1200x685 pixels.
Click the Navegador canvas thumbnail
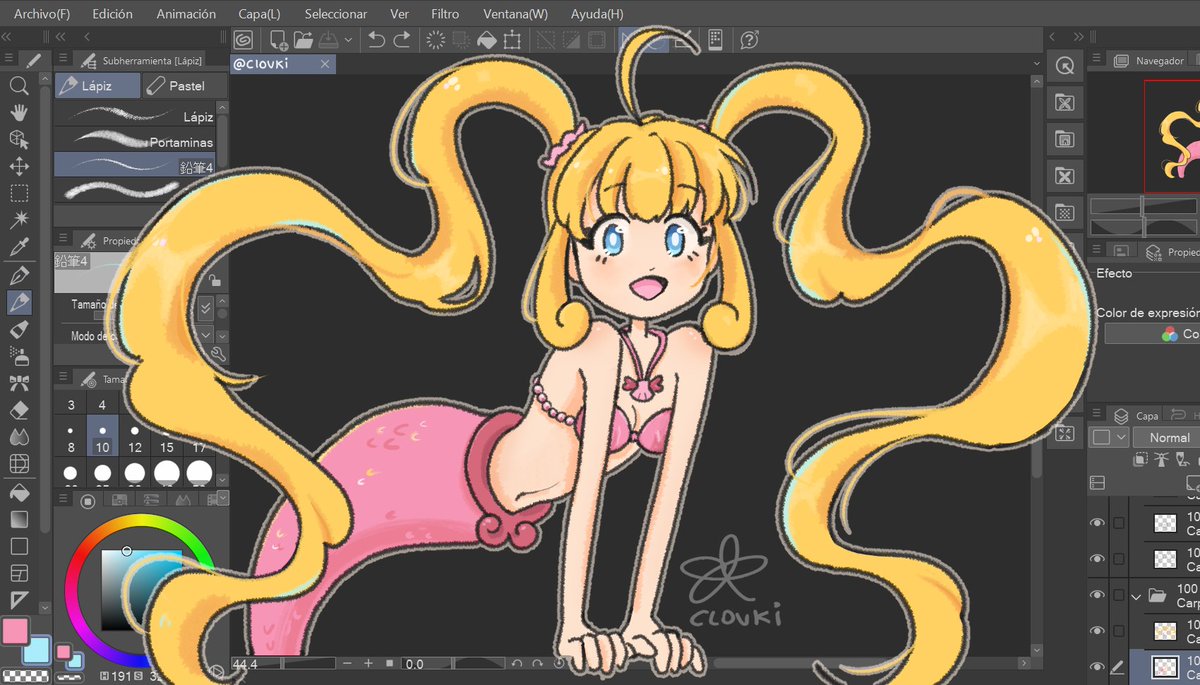pos(1172,136)
